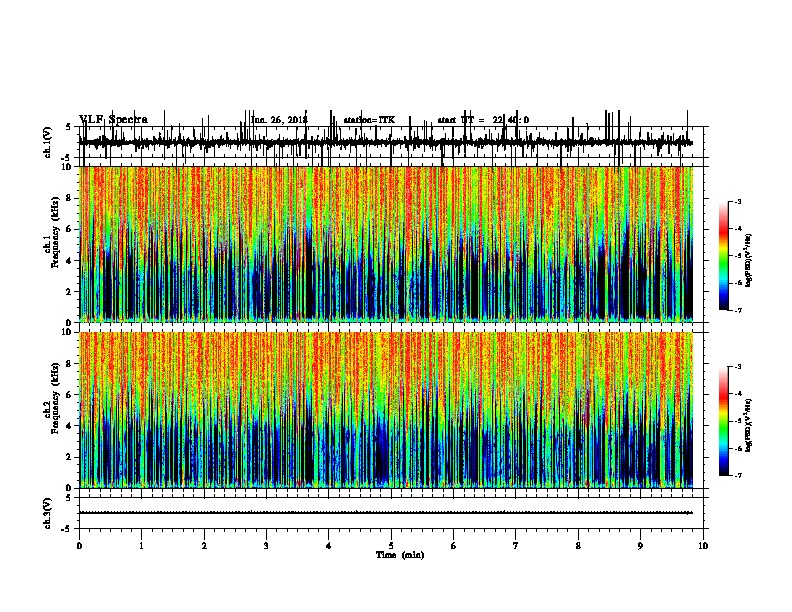Click the '4' kHz tick on ch.2 frequency axis

pos(70,426)
